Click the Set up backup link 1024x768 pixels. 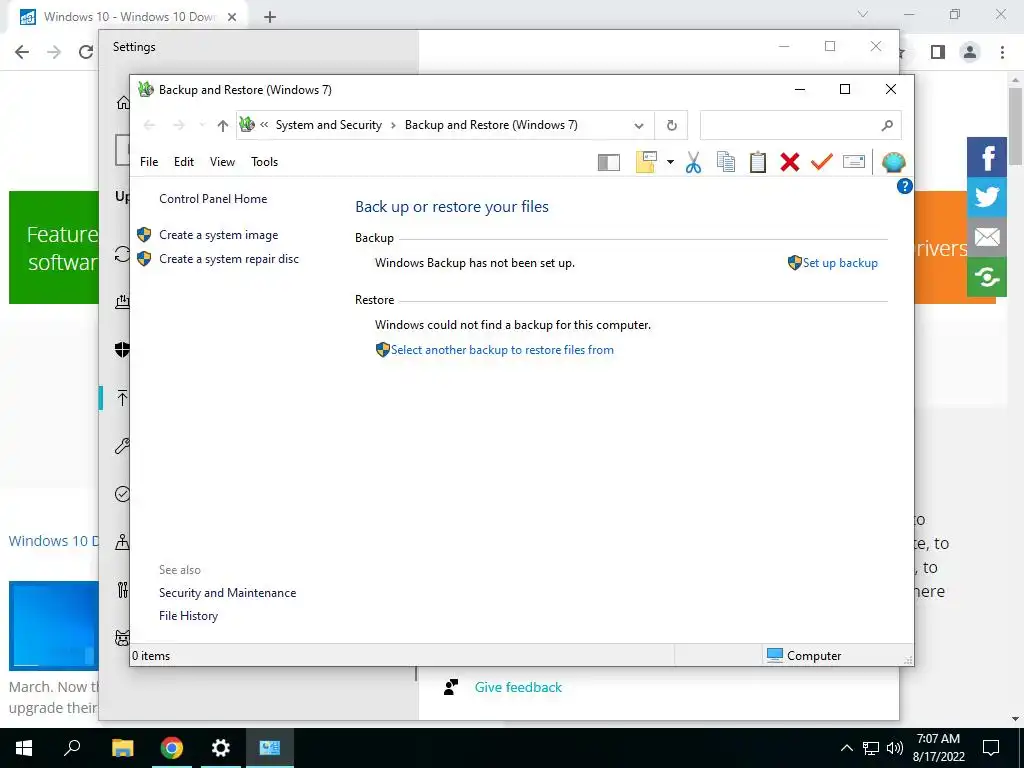coord(840,263)
